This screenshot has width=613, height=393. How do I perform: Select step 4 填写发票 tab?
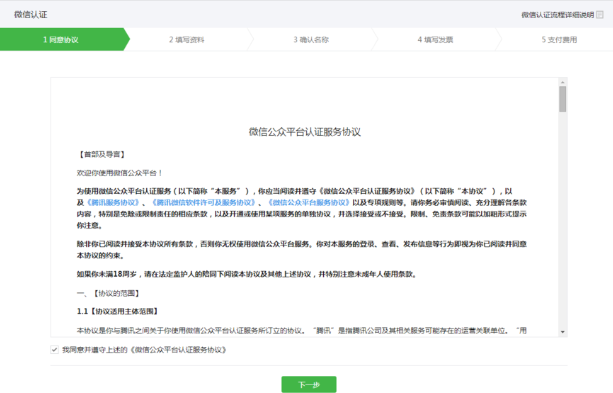[435, 39]
